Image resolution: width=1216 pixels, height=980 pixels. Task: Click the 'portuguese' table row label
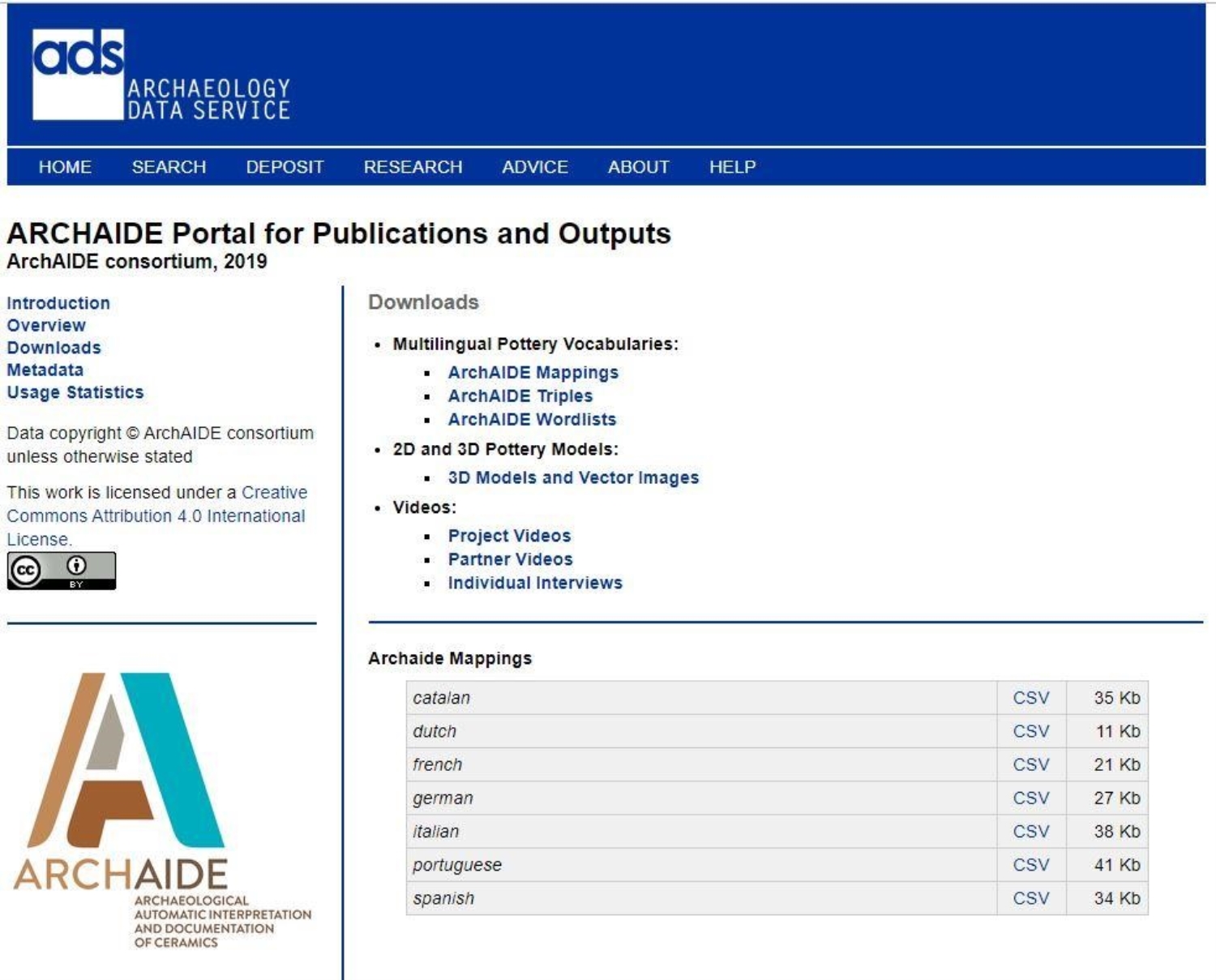457,866
